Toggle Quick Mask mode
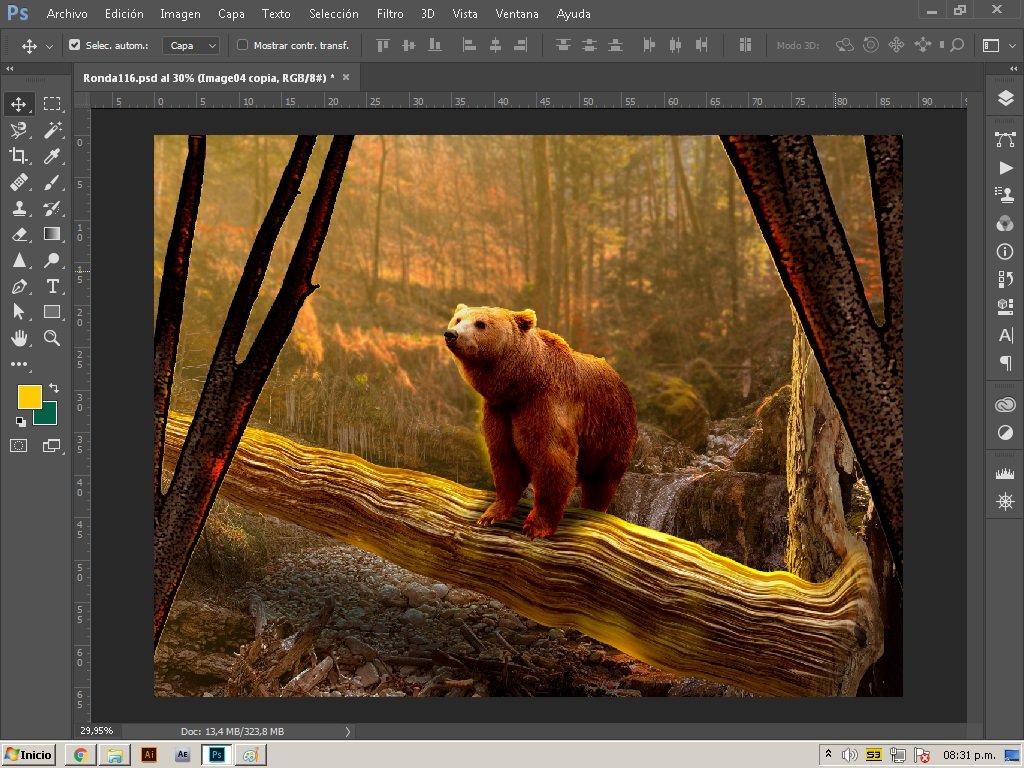The image size is (1024, 768). (18, 445)
